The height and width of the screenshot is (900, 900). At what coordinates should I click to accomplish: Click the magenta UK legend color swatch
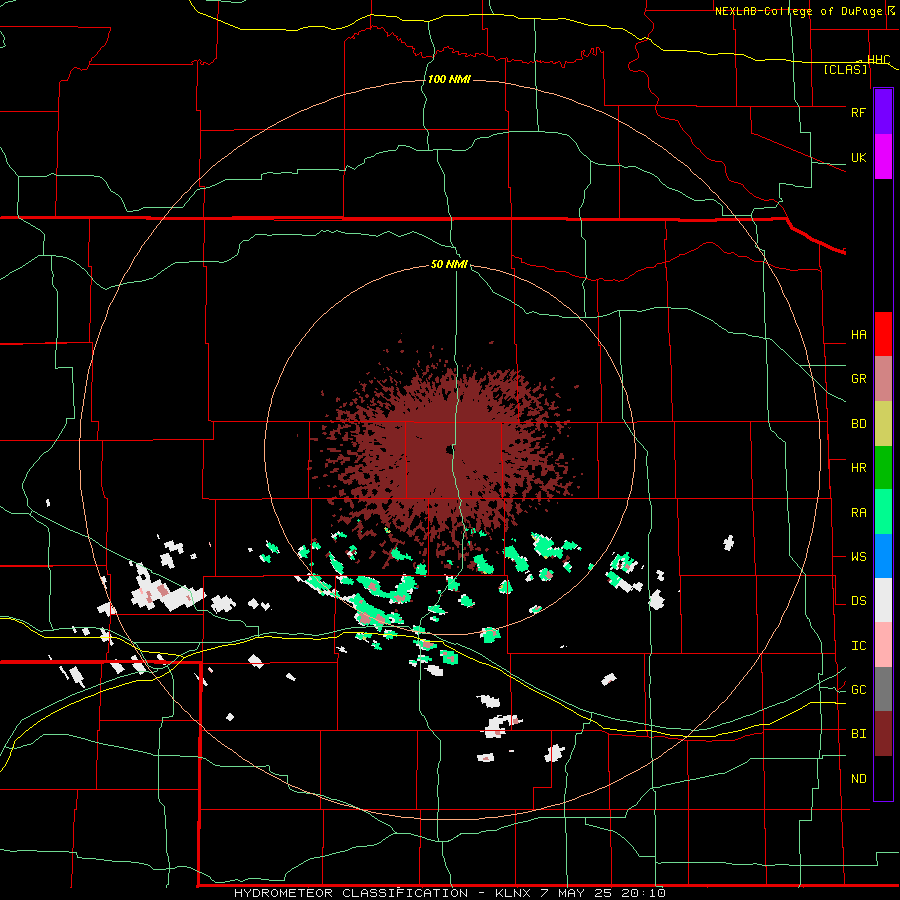(883, 157)
